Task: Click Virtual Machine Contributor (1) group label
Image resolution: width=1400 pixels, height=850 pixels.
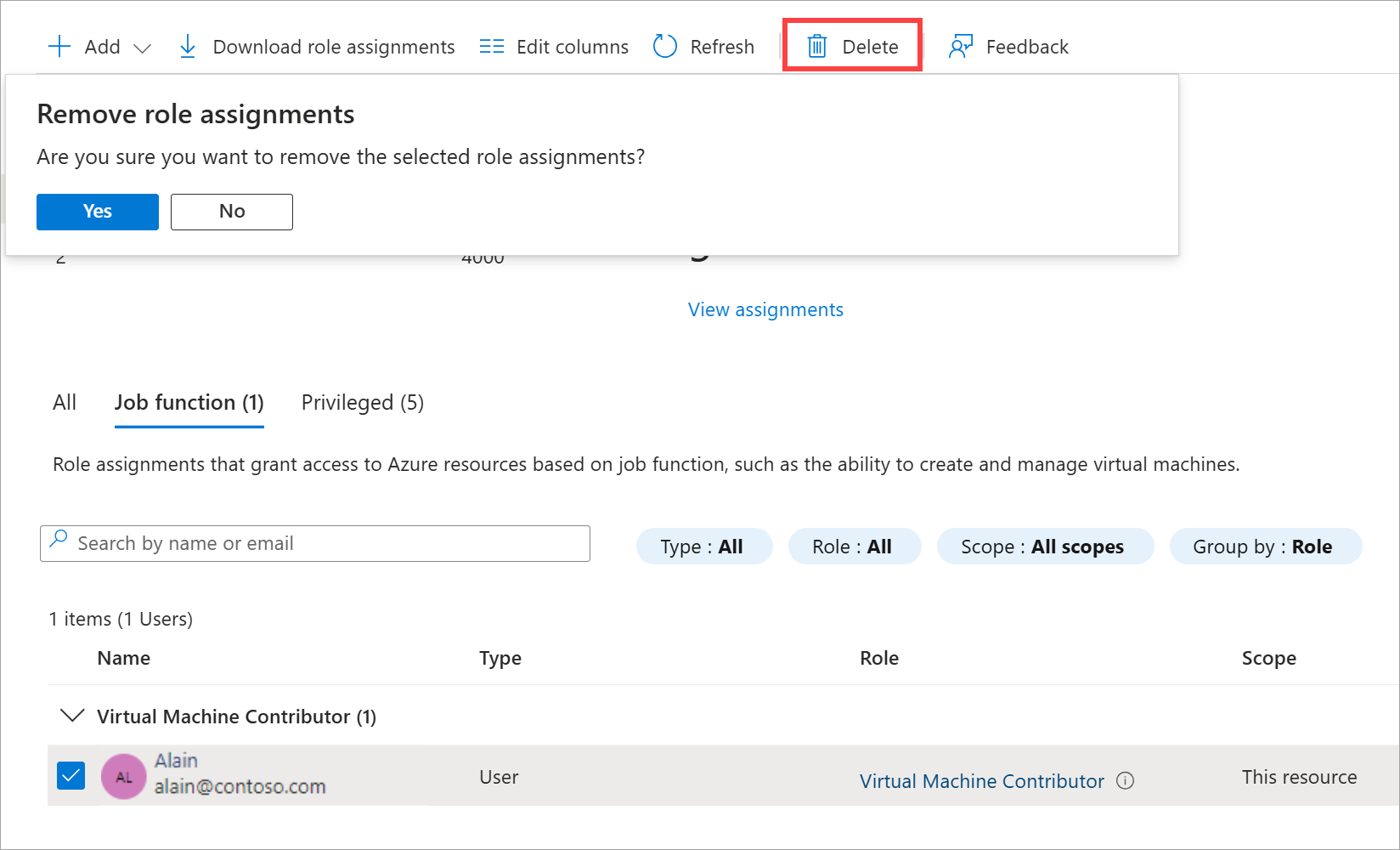Action: (236, 717)
